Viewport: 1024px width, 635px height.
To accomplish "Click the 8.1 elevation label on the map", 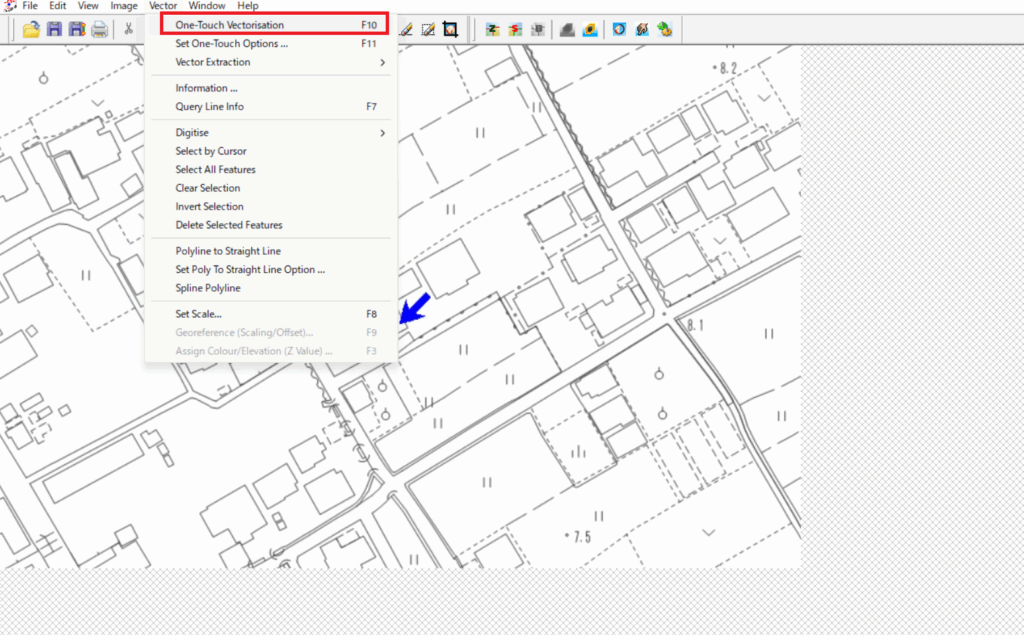I will point(696,325).
